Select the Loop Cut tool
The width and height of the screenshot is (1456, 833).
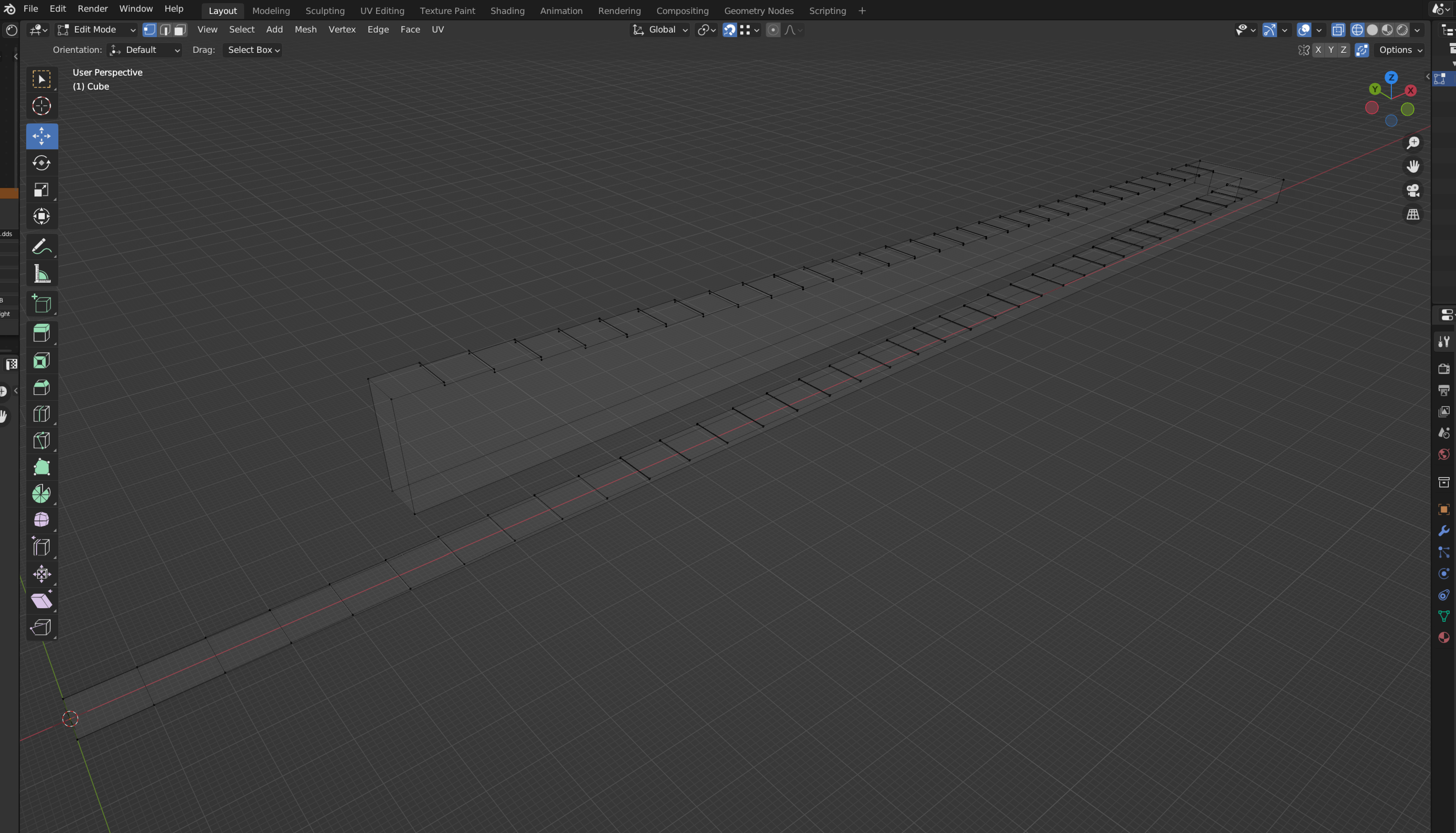pyautogui.click(x=41, y=414)
